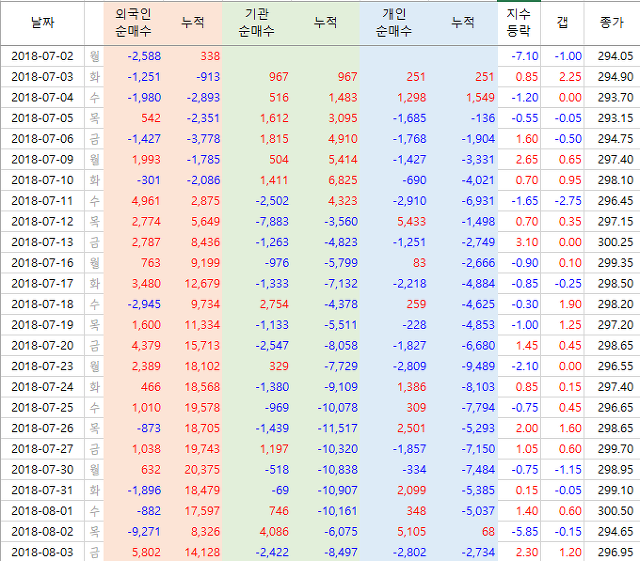
Task: Click the 개인 순매수 header cell
Action: [394, 23]
